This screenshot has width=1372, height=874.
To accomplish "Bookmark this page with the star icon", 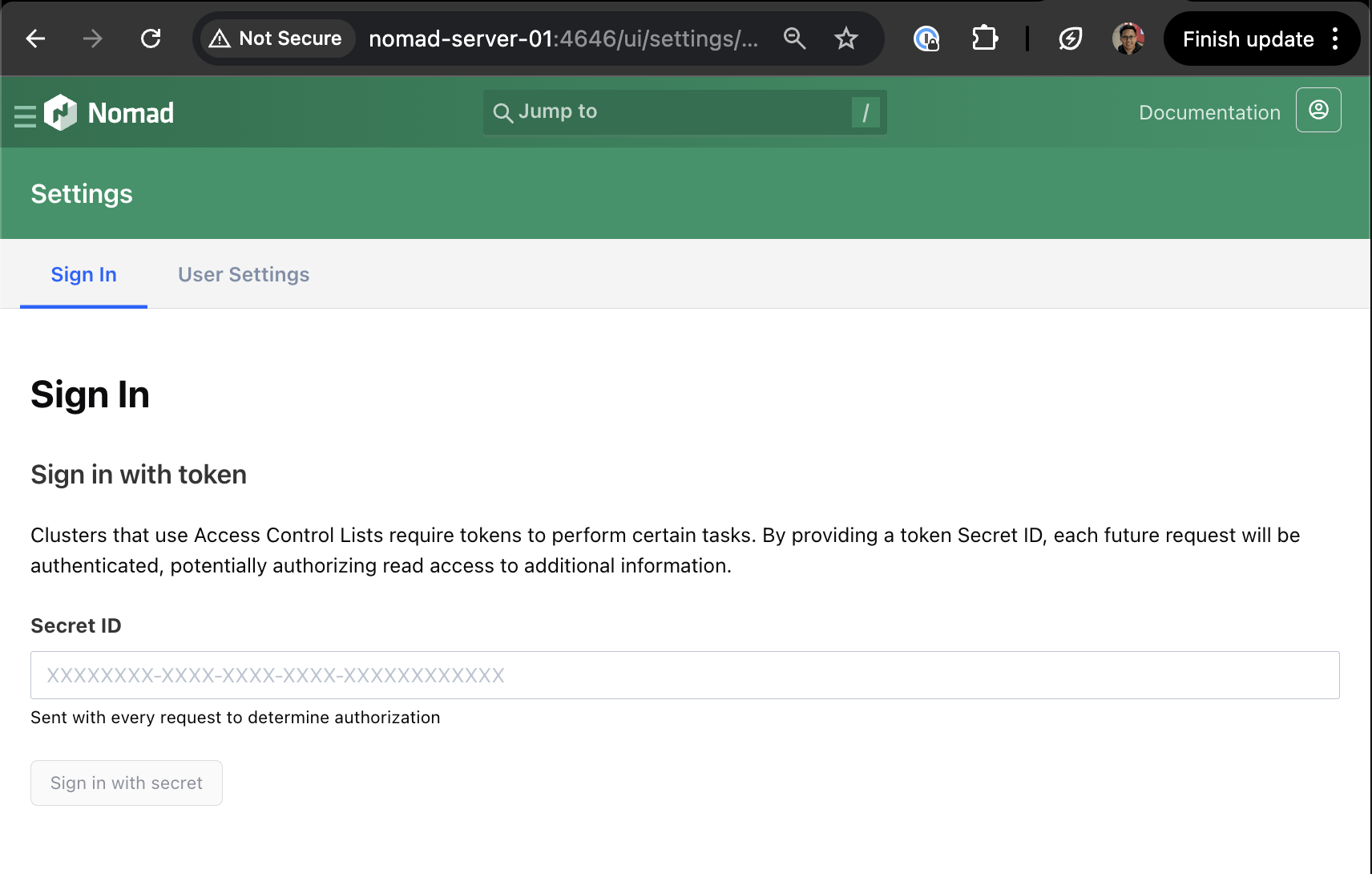I will point(845,38).
